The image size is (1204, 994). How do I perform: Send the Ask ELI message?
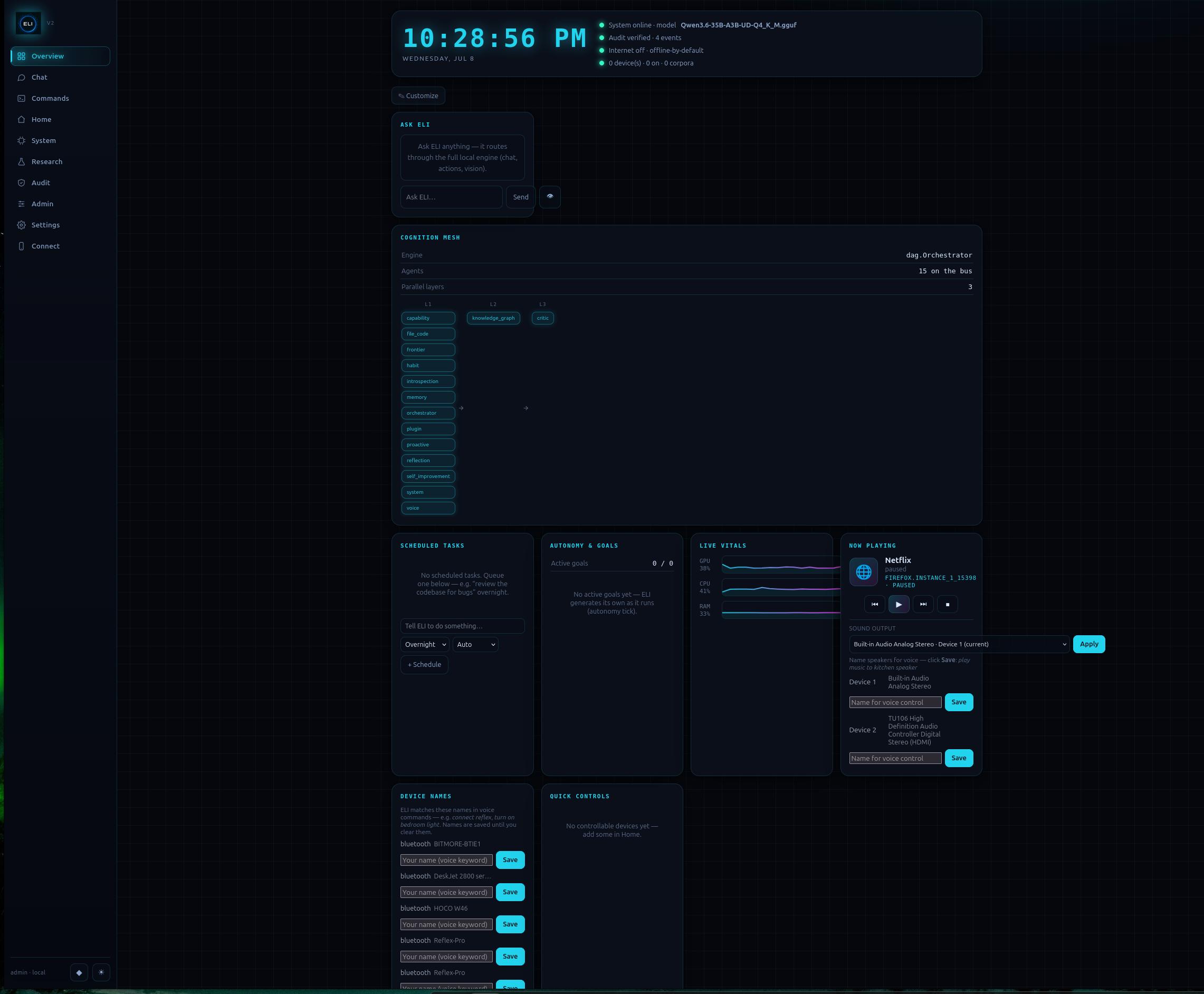pos(520,197)
